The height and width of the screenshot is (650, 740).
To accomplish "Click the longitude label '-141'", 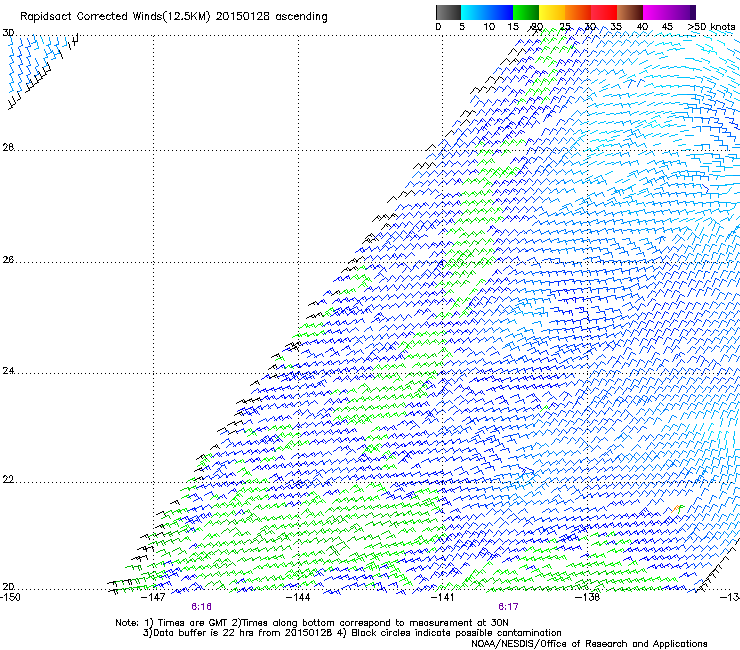I will coord(442,597).
